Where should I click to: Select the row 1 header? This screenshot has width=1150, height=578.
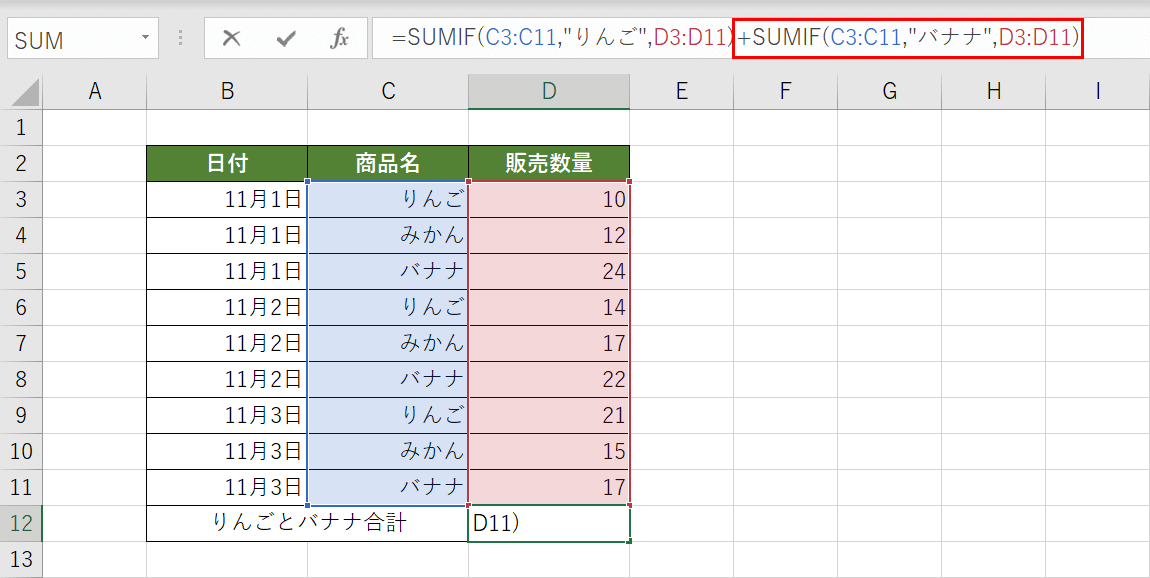[x=22, y=127]
